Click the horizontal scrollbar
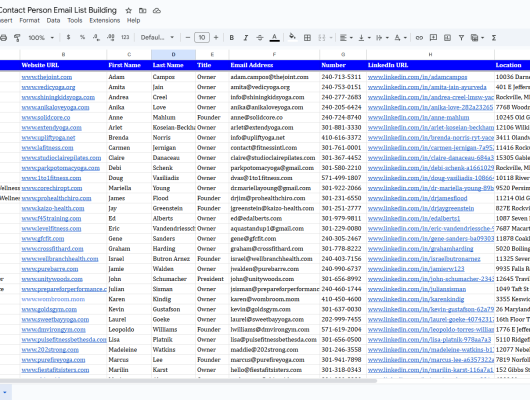The height and width of the screenshot is (400, 530). pos(188,381)
